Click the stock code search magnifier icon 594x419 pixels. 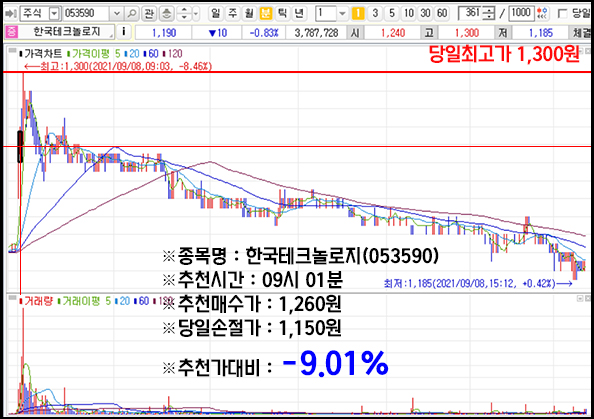[x=132, y=14]
